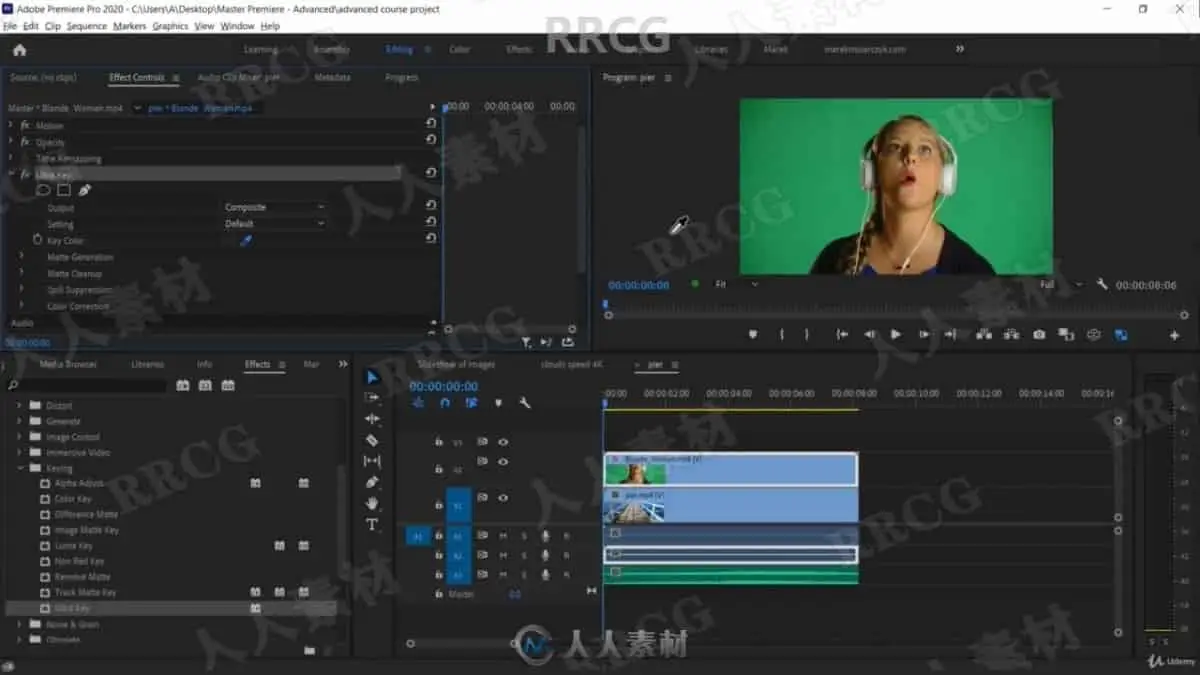This screenshot has width=1200, height=675.
Task: Expand the Distort effects folder
Action: click(x=19, y=405)
